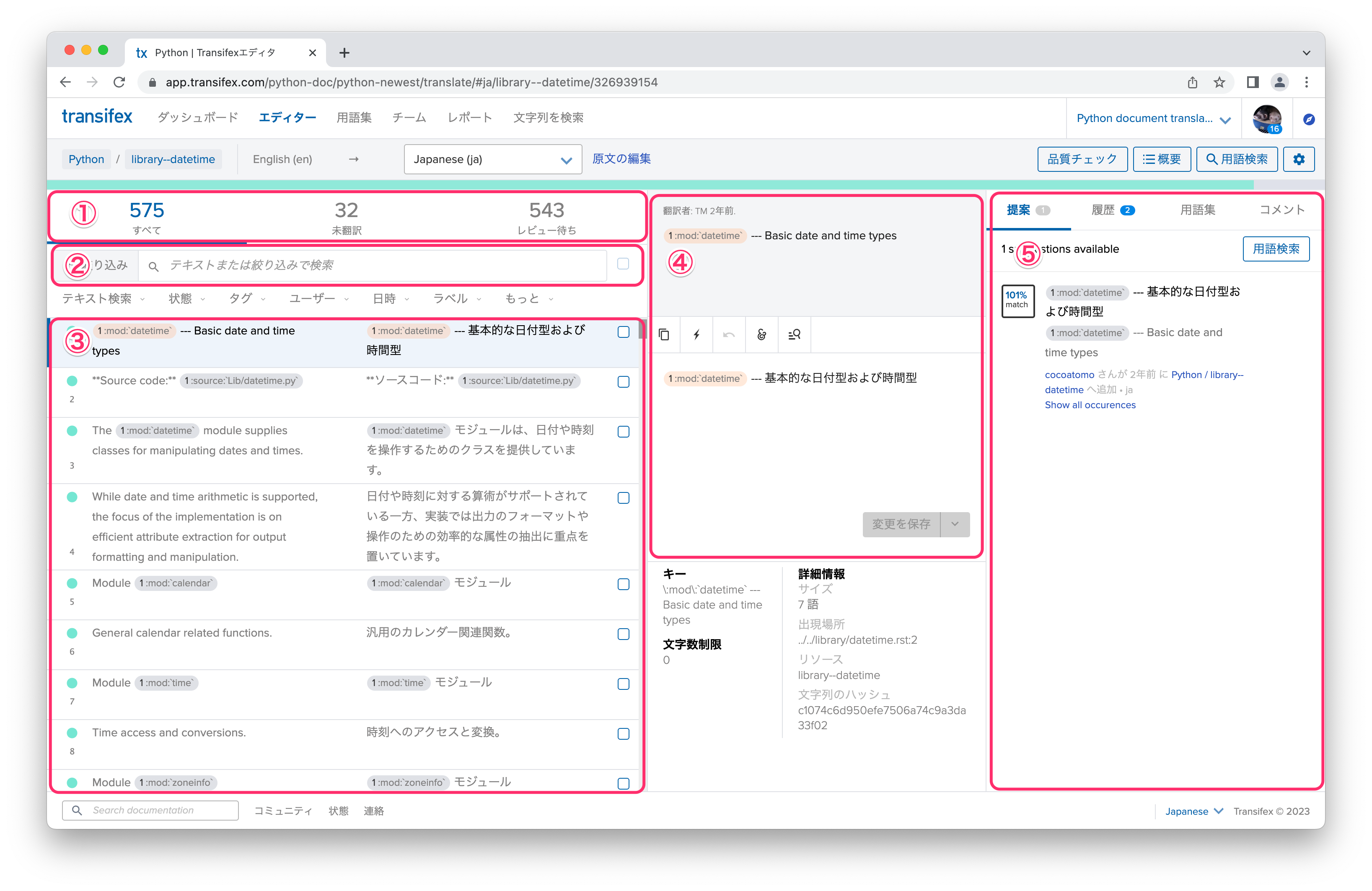This screenshot has height=891, width=1372.
Task: Click the 'Show all occurences' link
Action: point(1090,405)
